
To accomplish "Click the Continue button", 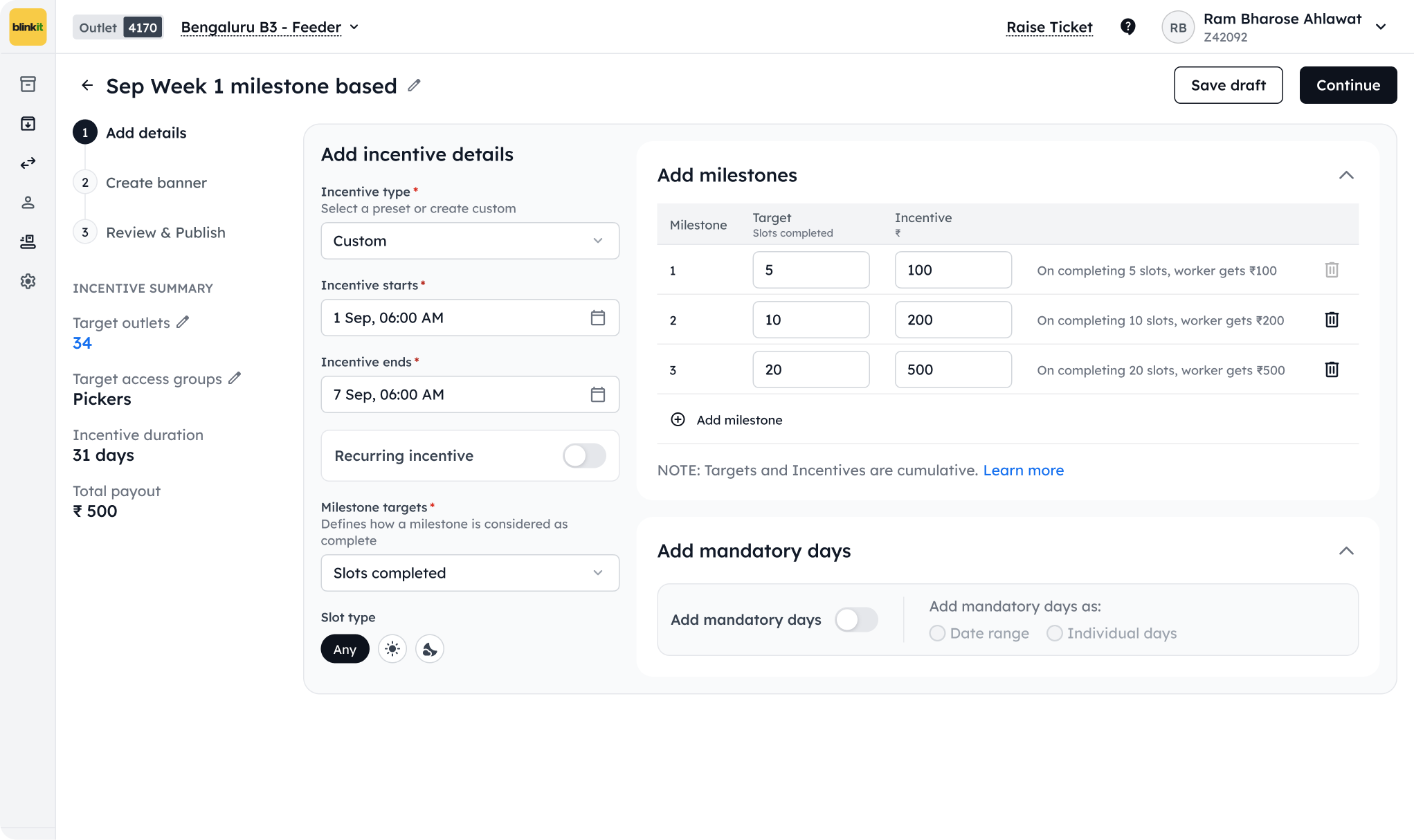I will tap(1348, 85).
